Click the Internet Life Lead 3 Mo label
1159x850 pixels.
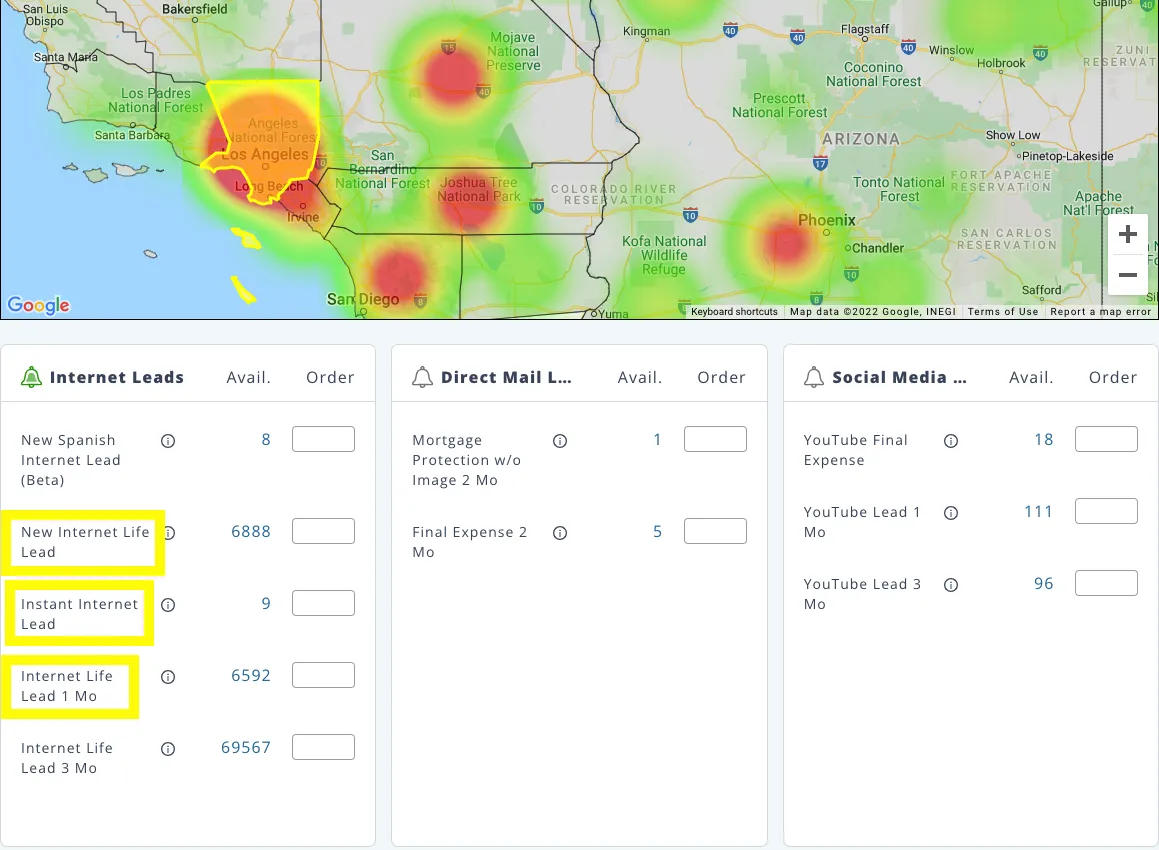click(67, 758)
